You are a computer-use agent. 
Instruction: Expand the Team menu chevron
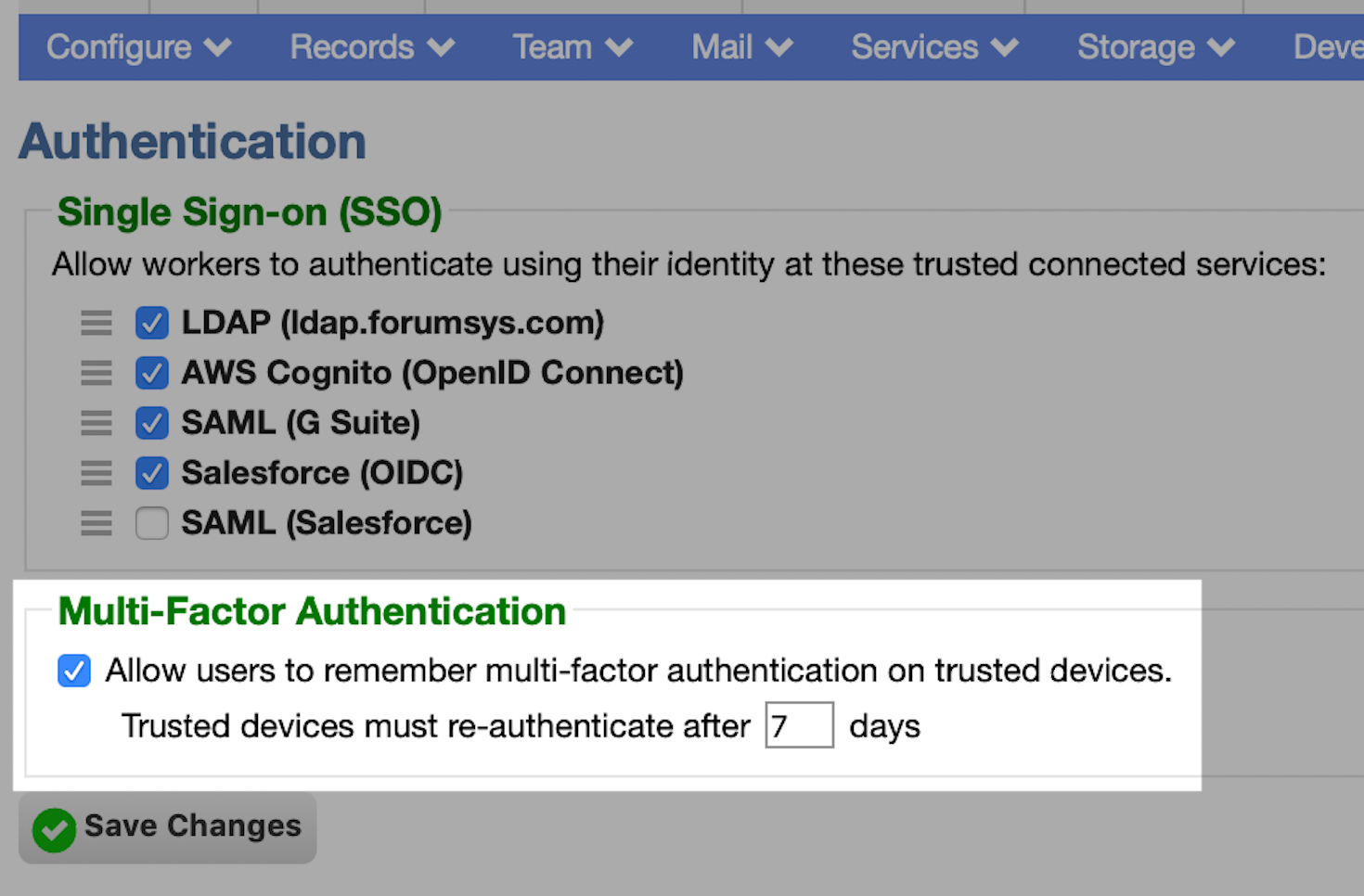(x=619, y=47)
